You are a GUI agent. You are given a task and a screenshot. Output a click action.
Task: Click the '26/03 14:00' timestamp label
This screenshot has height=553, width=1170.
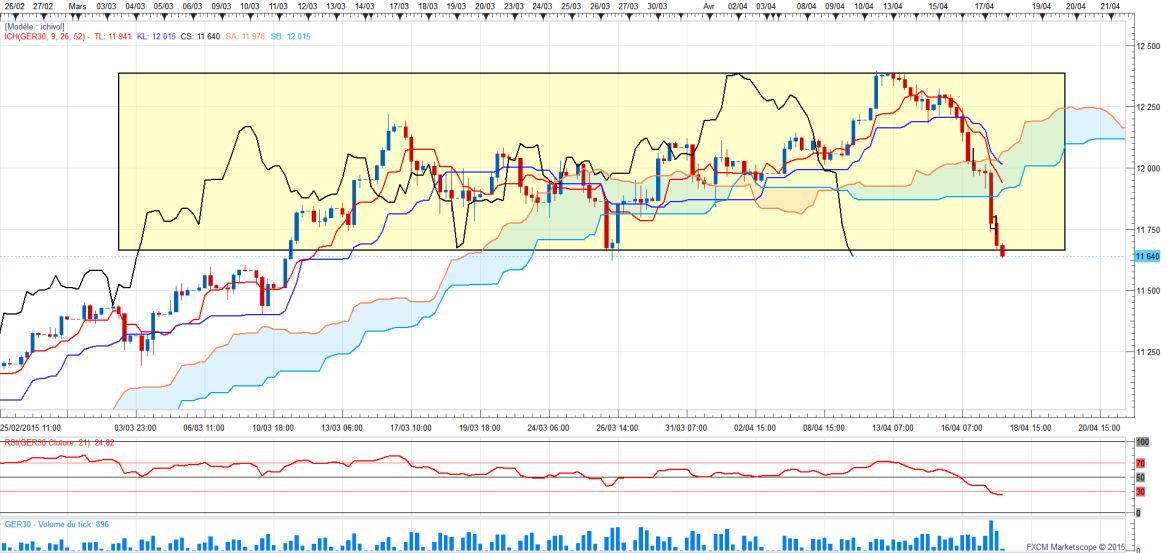(x=617, y=428)
